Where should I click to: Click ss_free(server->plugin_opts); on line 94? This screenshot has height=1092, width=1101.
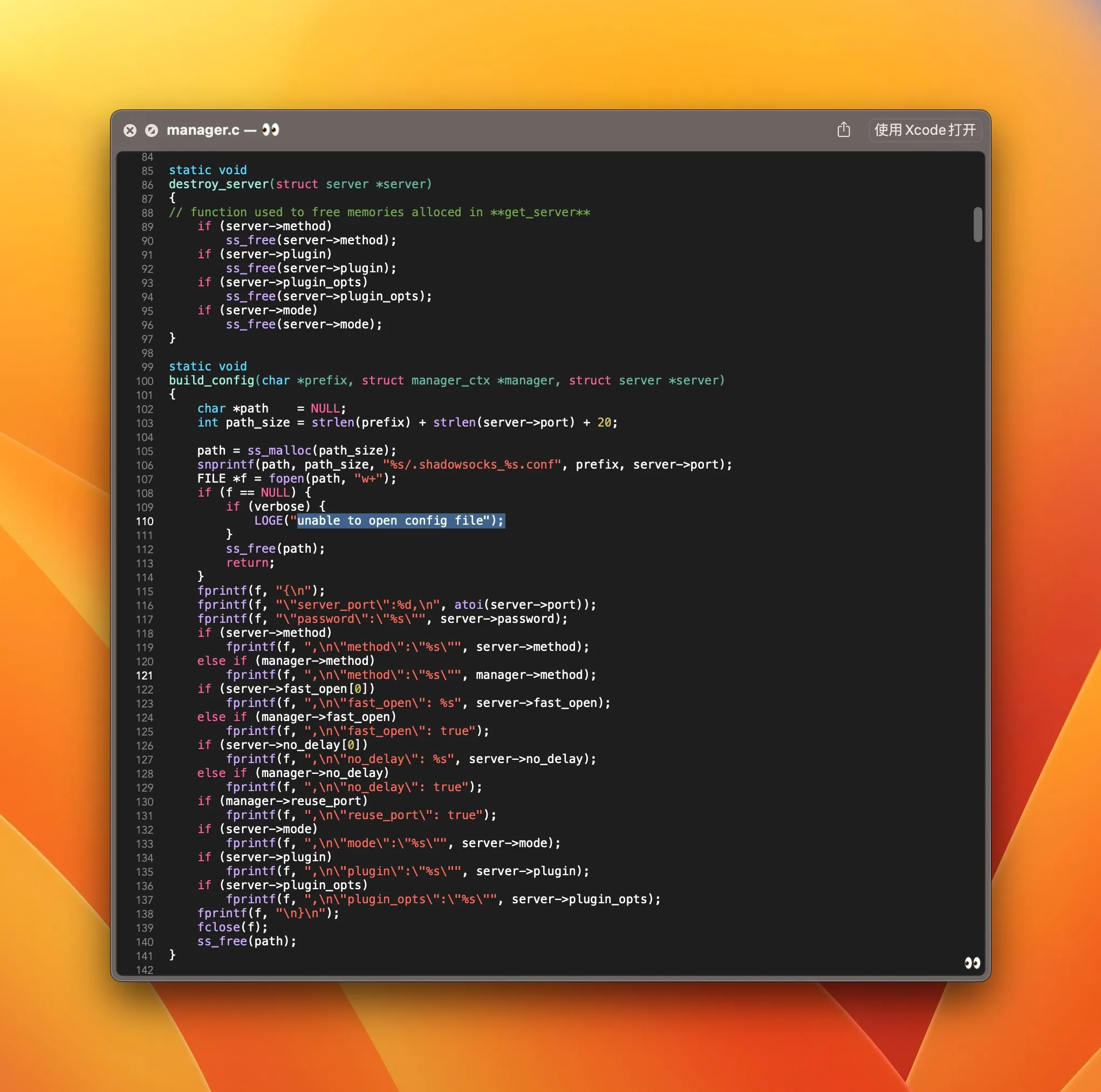(x=329, y=296)
